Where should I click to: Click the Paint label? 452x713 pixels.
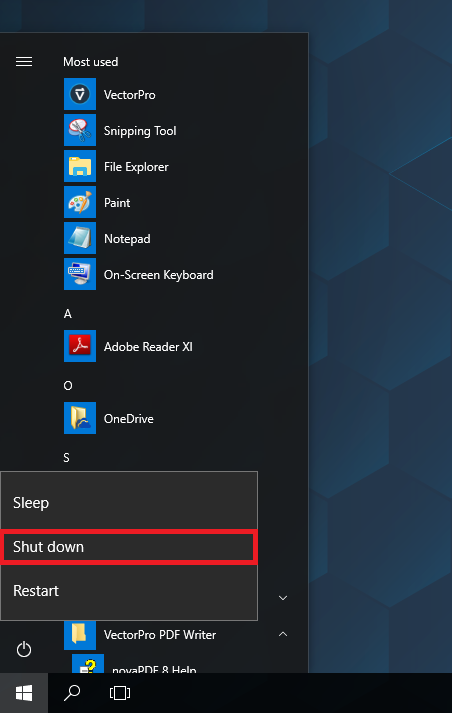(117, 202)
